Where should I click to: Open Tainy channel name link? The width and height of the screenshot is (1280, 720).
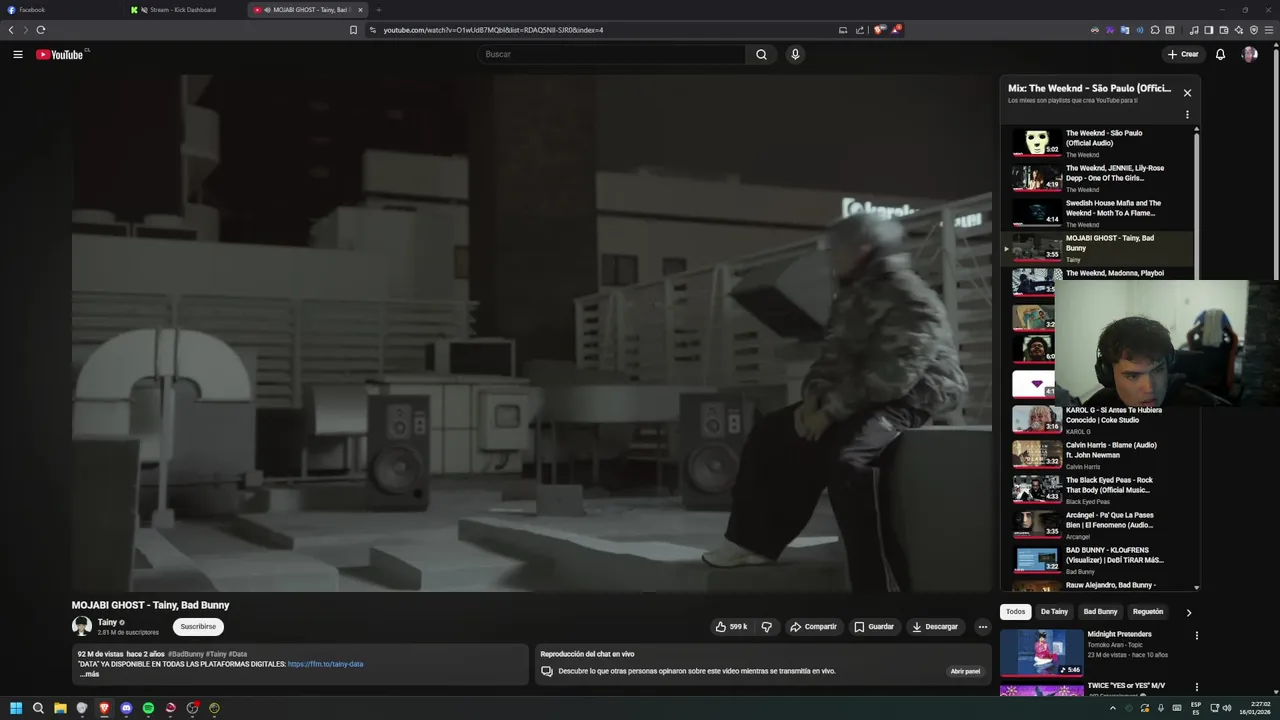point(107,622)
